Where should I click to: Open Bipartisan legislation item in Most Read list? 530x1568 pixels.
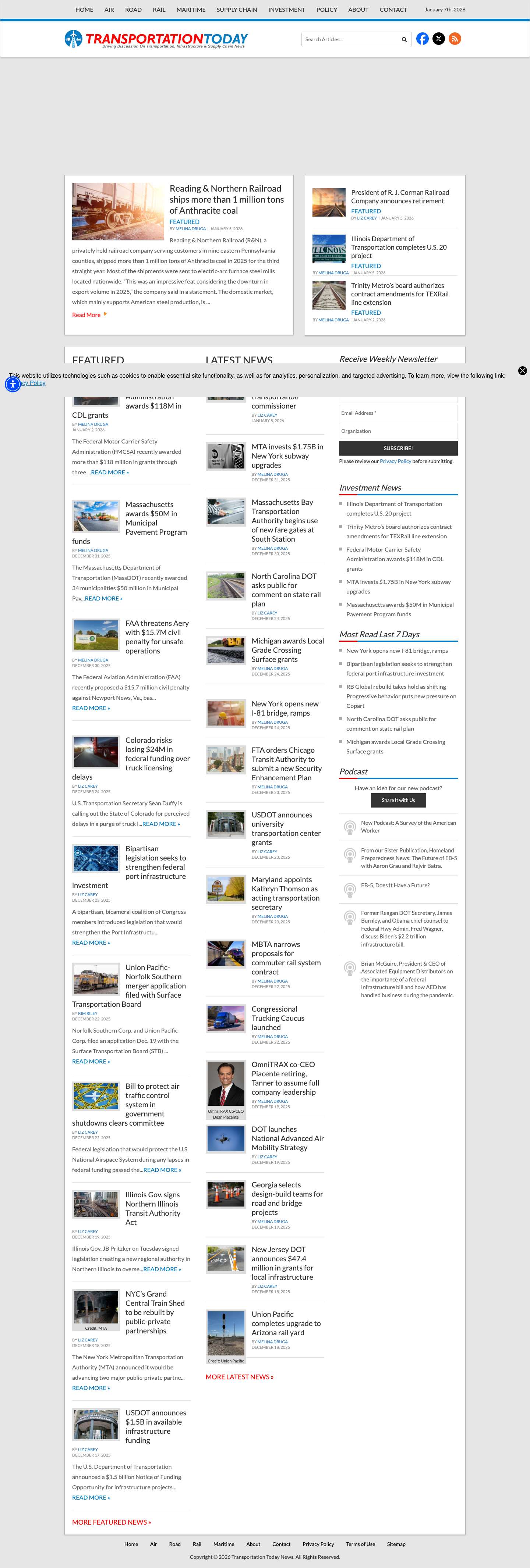point(399,668)
